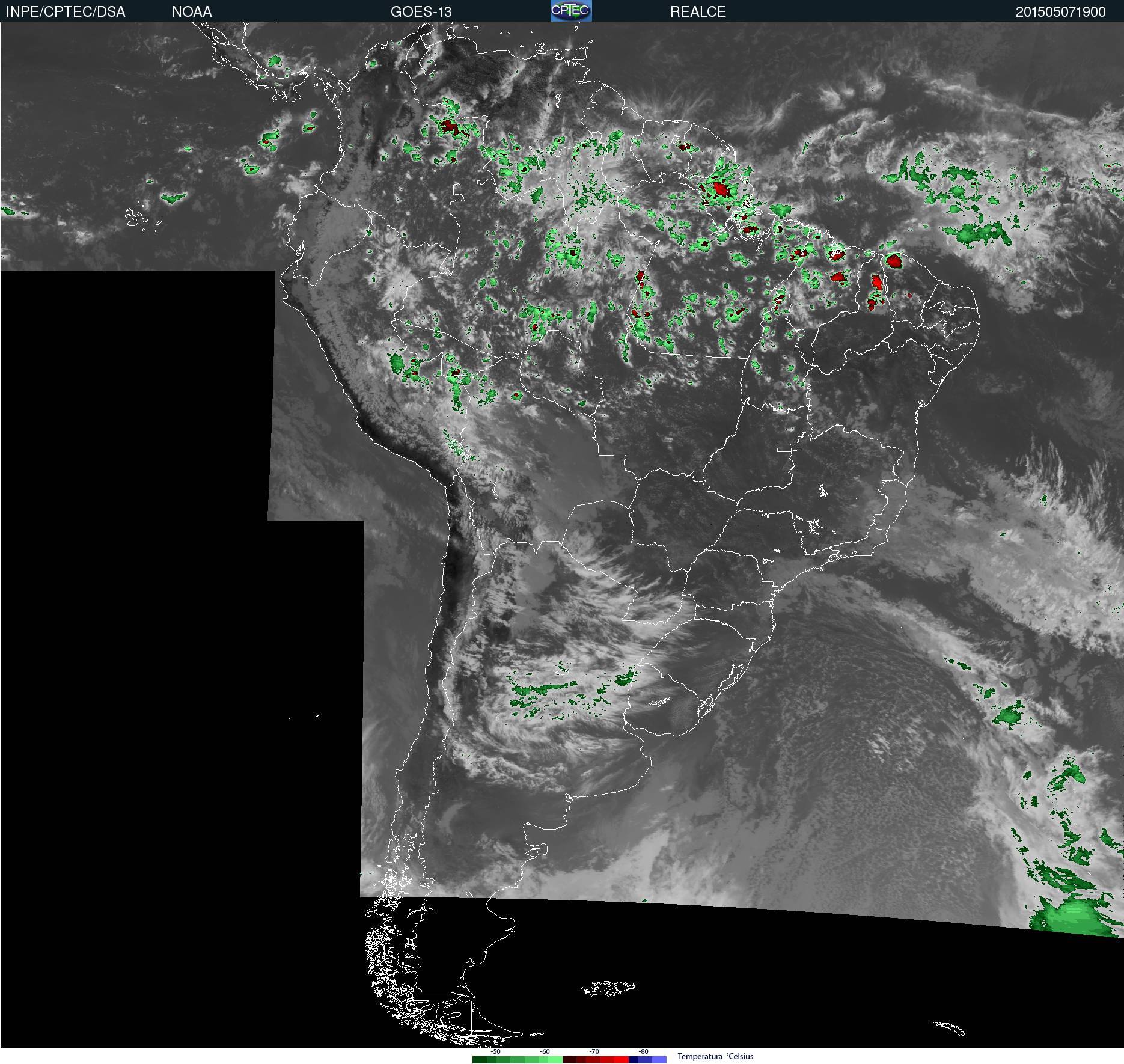Click the light blue legend swatch
The image size is (1124, 1064).
(659, 1060)
